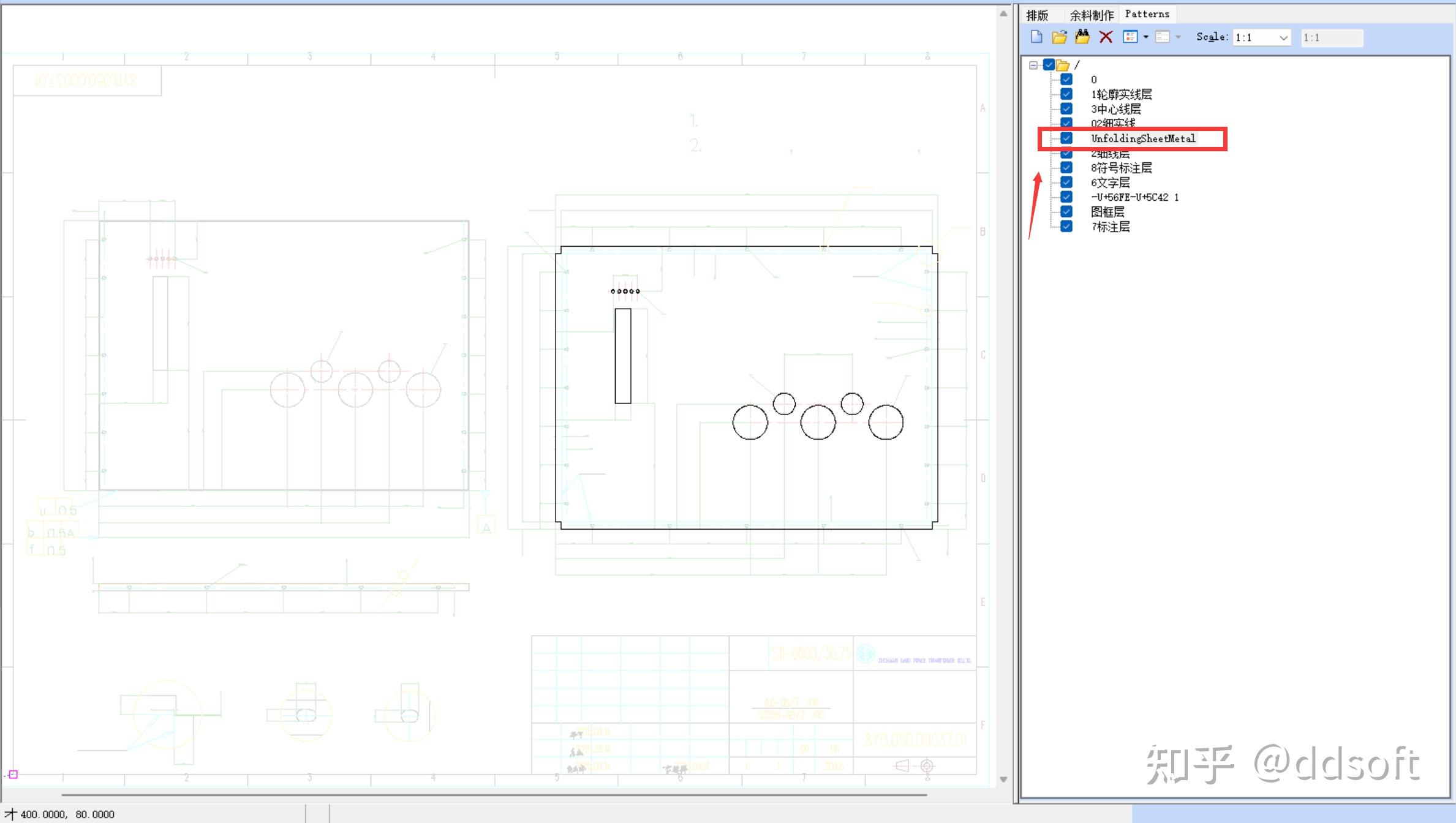Click the binoculars search folder icon

point(1082,37)
